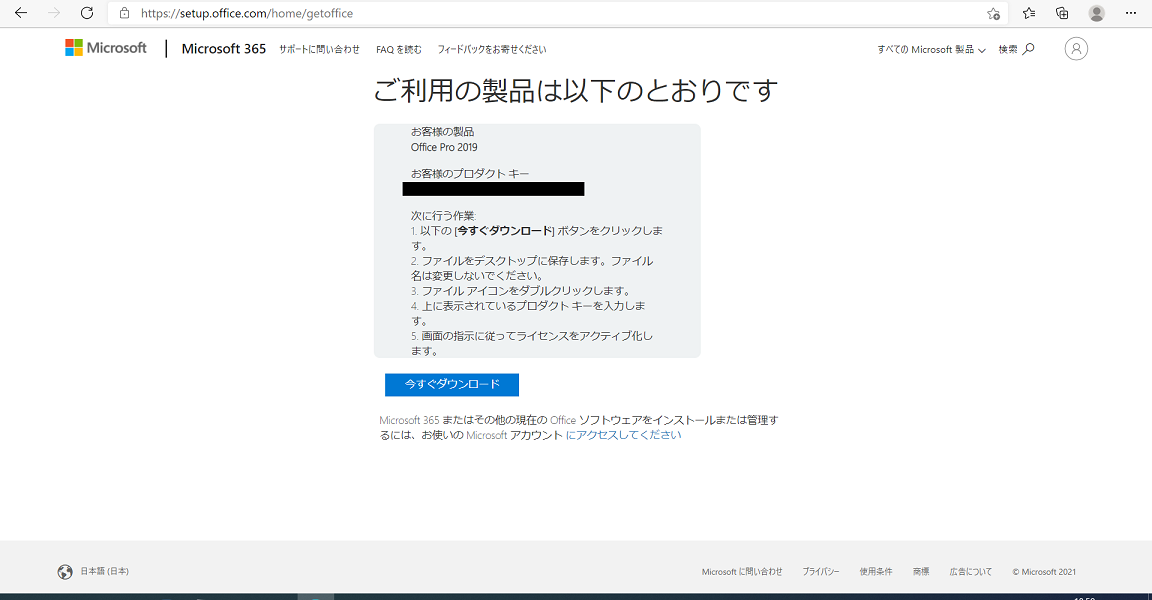This screenshot has width=1152, height=600.
Task: Click the © Microsoft 2021 text
Action: pos(1043,571)
